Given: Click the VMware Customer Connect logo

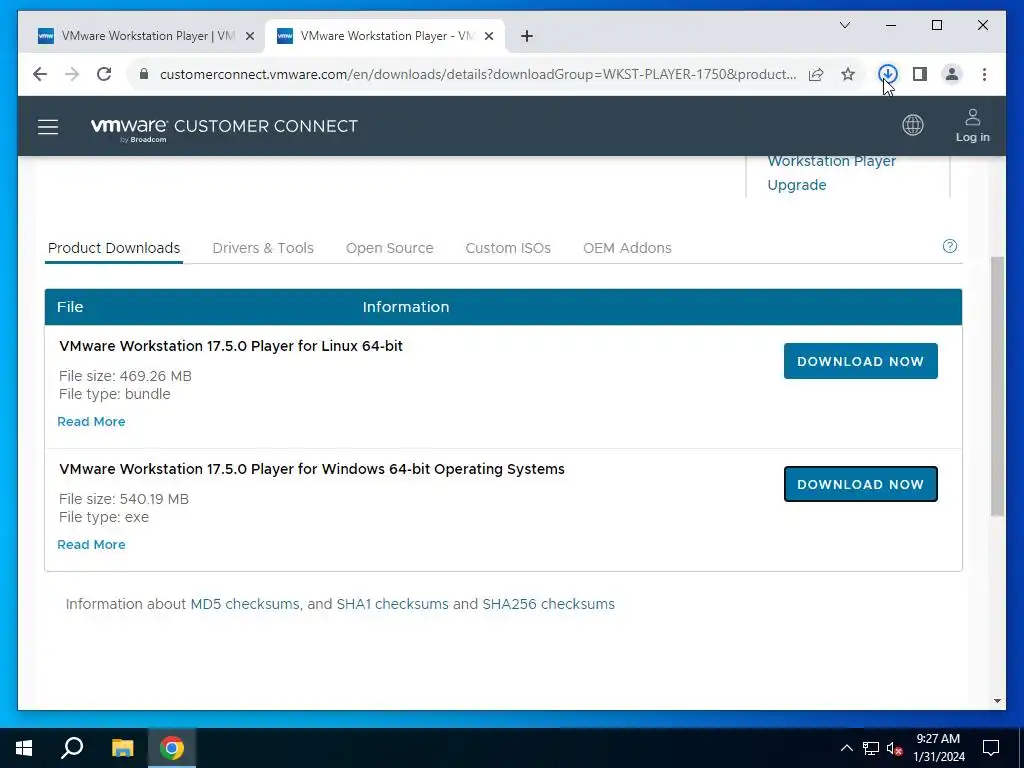Looking at the screenshot, I should [x=224, y=128].
